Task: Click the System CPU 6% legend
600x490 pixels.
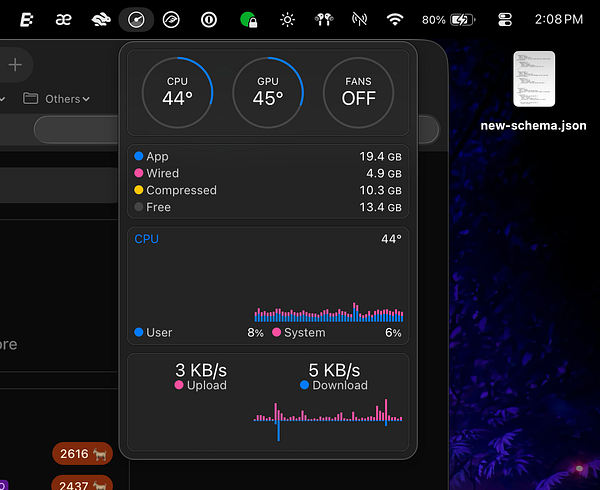Action: point(337,333)
